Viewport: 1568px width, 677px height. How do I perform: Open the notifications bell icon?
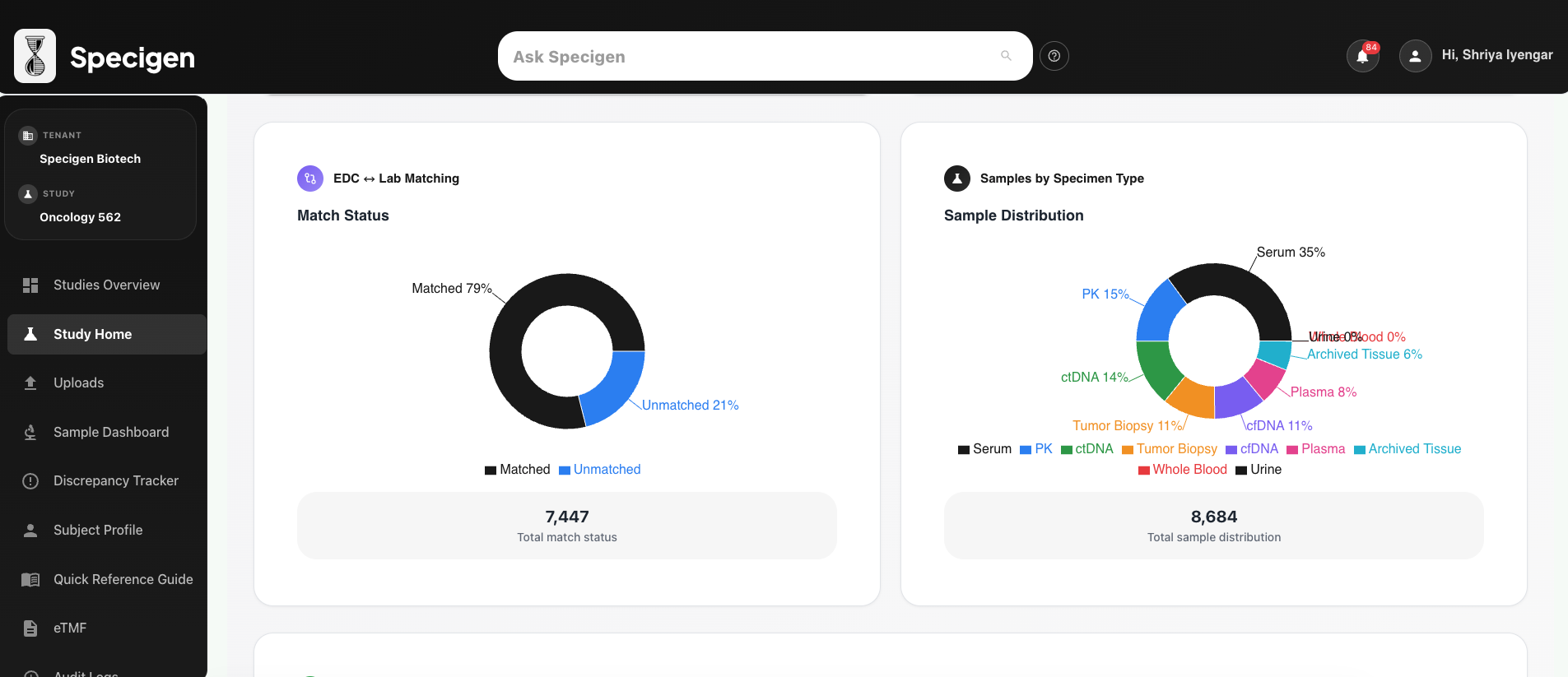click(x=1362, y=56)
